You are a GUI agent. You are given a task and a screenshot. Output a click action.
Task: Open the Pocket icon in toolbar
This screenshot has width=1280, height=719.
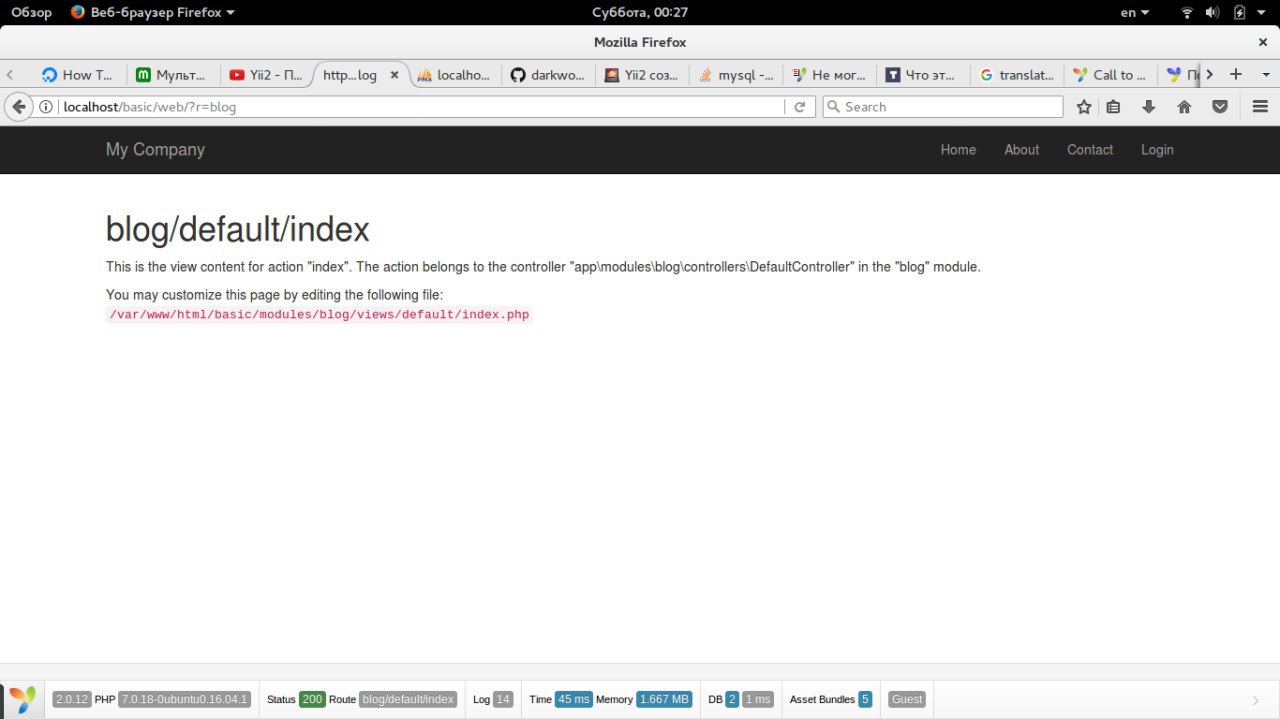point(1220,107)
